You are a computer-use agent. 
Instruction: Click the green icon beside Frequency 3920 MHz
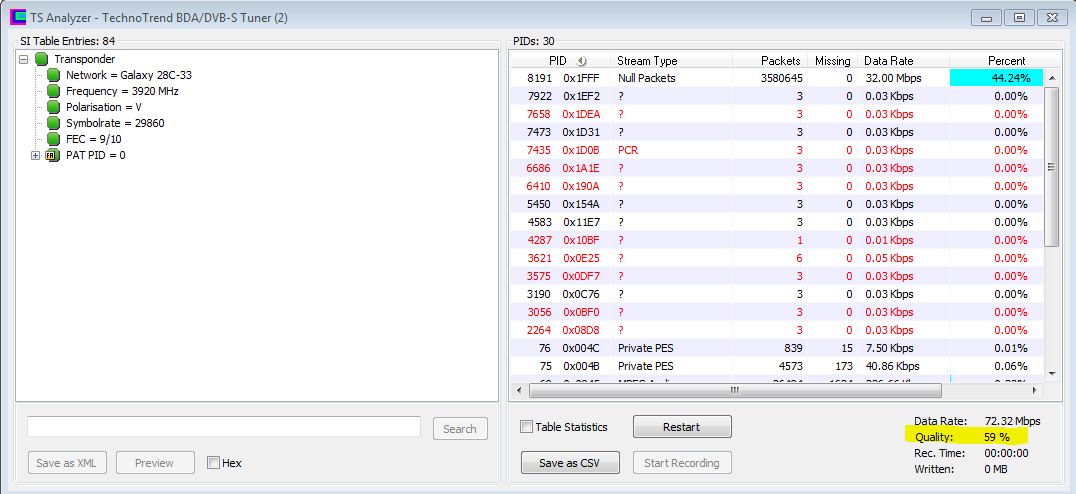coord(53,91)
